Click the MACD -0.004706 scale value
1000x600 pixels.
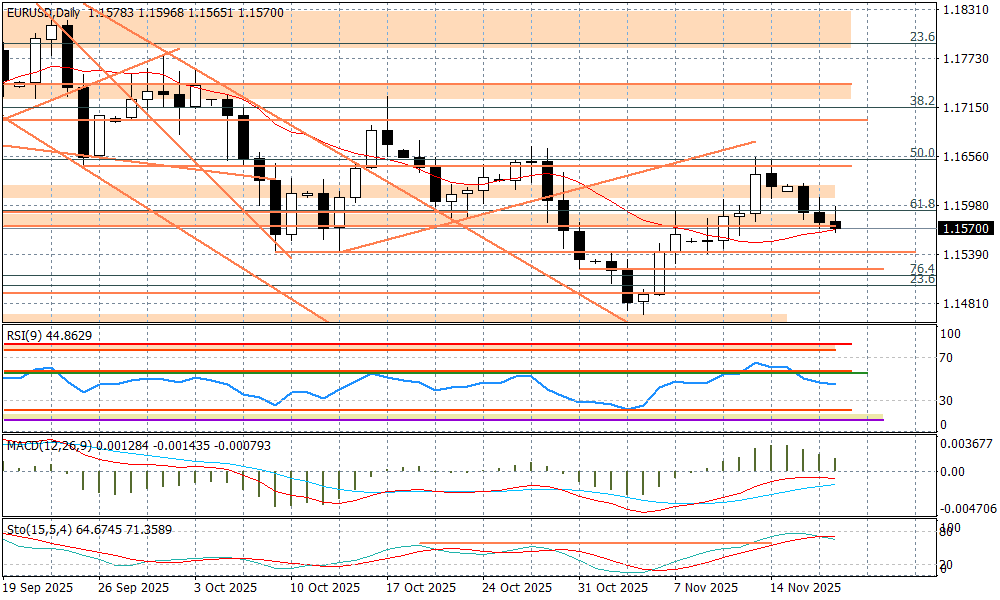[x=968, y=508]
